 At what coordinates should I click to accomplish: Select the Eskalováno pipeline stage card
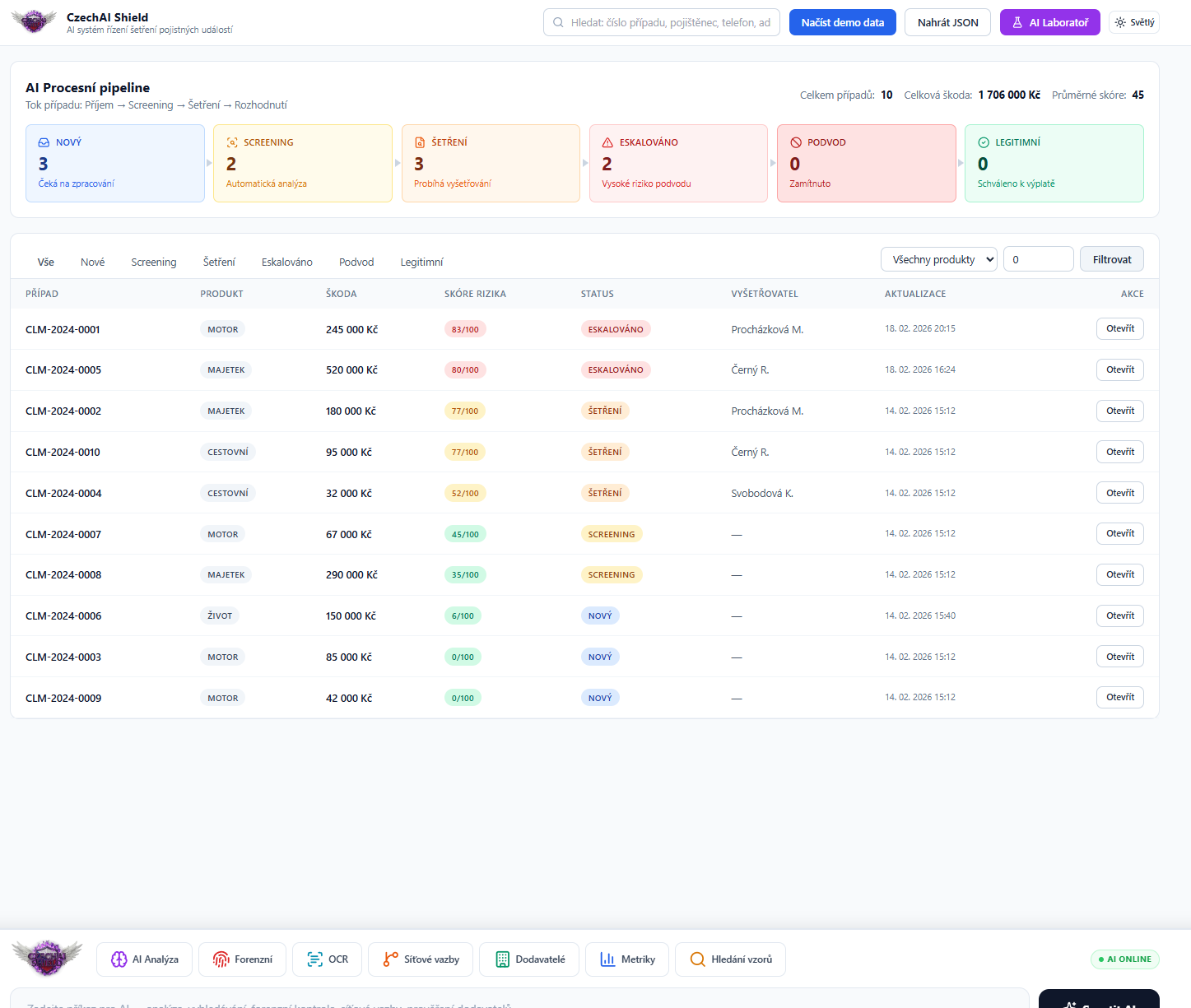pyautogui.click(x=678, y=163)
